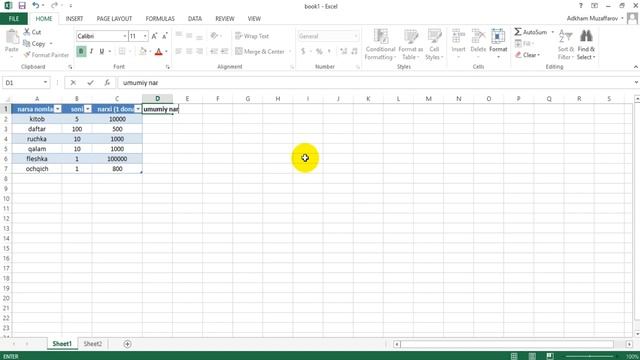640x360 pixels.
Task: Open Font dialog launcher
Action: (168, 67)
